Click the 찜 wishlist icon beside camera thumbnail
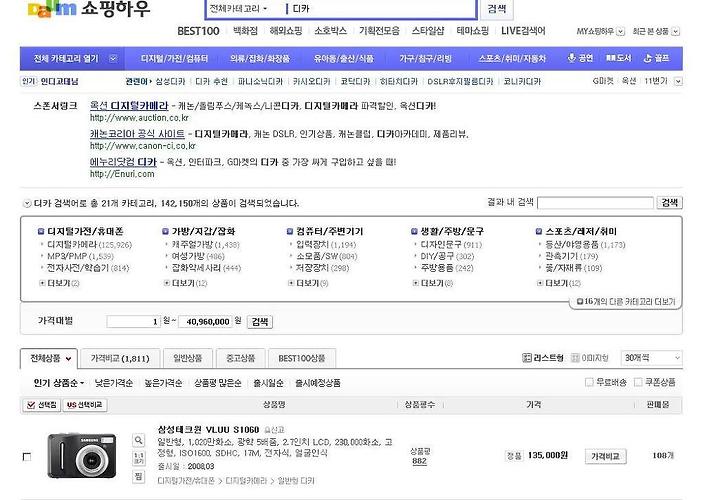 (138, 476)
